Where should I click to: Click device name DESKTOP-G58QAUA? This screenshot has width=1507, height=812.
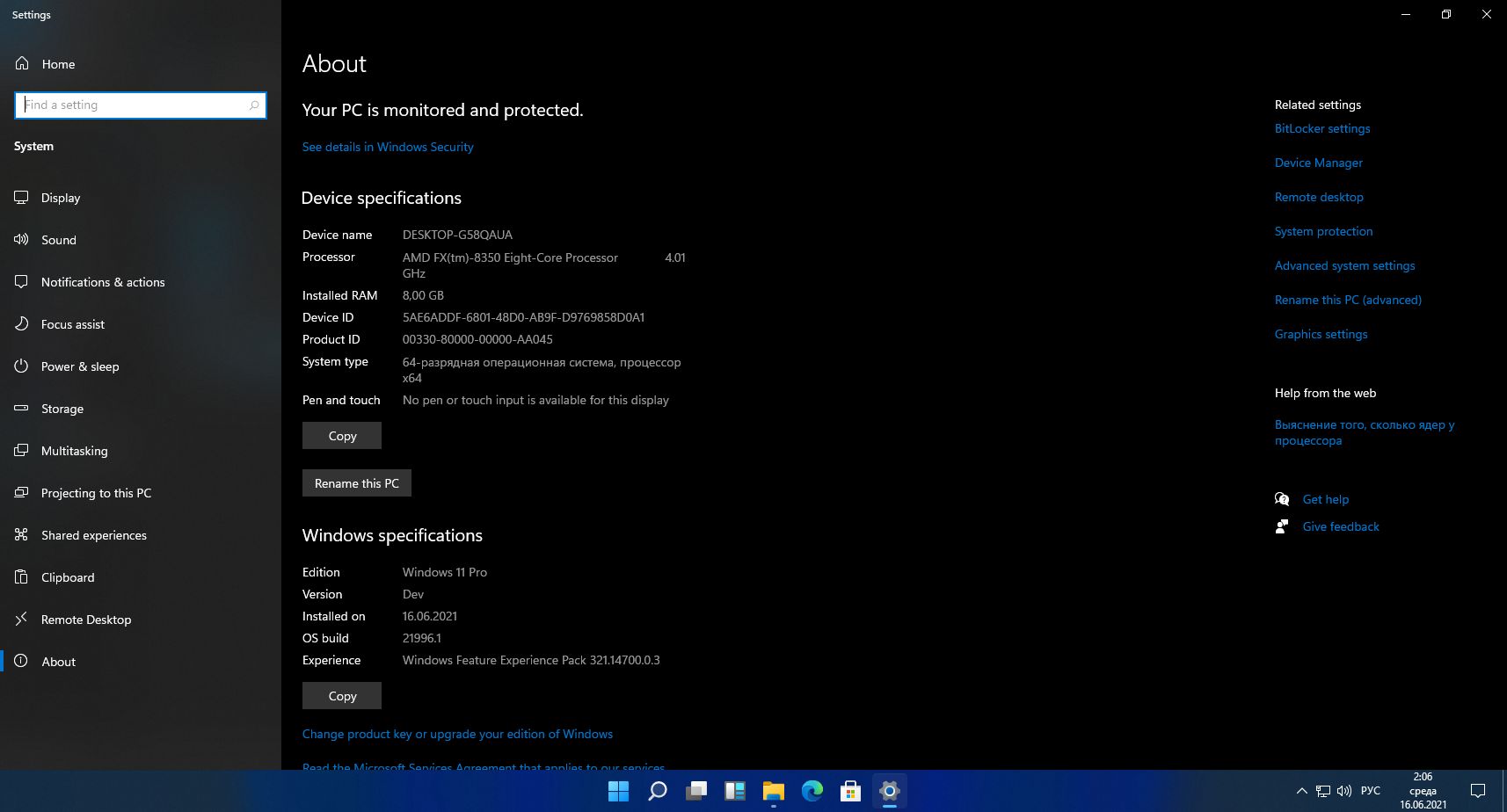pyautogui.click(x=457, y=235)
